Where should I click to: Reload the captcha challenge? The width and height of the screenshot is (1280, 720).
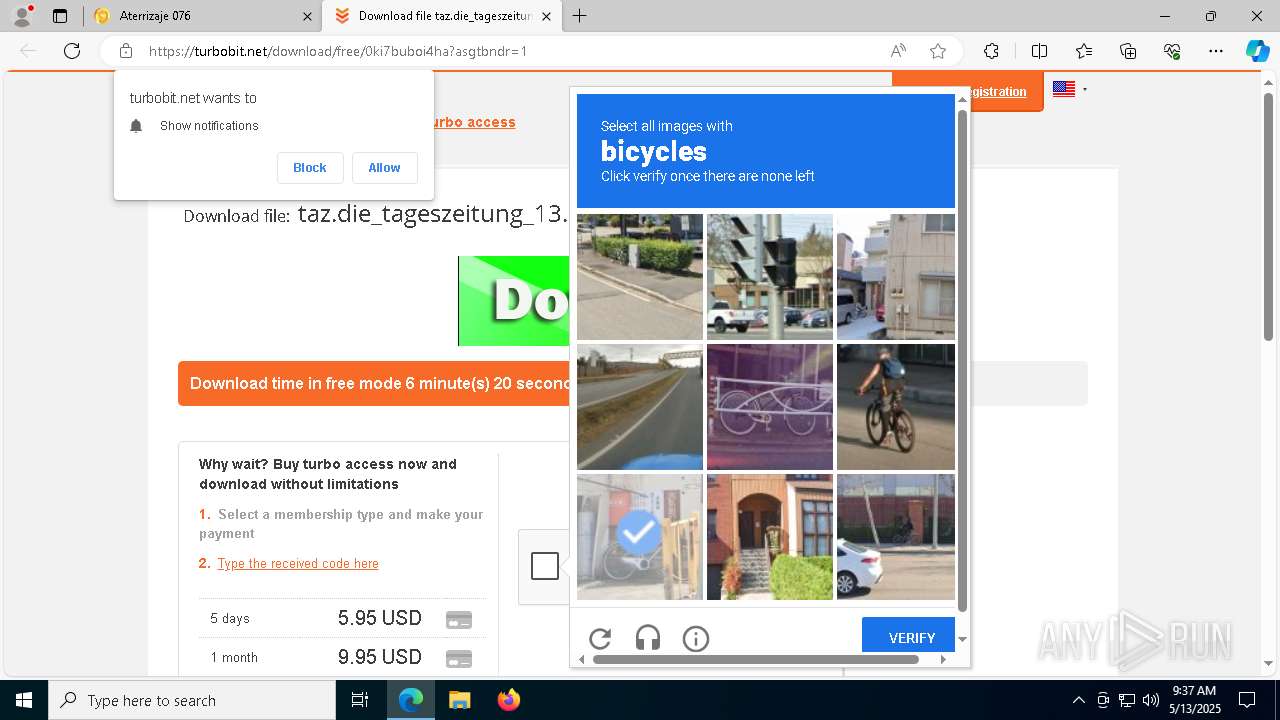click(x=600, y=638)
